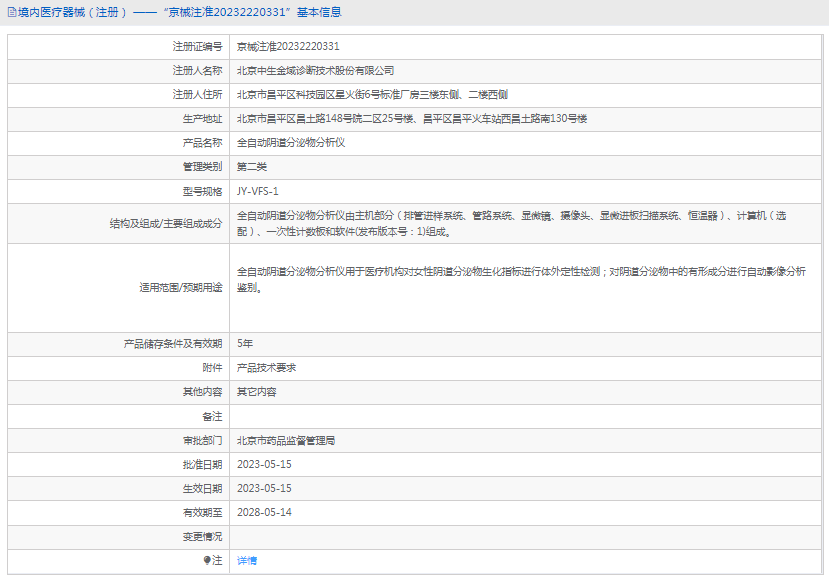Click the page title 境内医疗器械（注册）
The height and width of the screenshot is (579, 829).
pyautogui.click(x=72, y=12)
